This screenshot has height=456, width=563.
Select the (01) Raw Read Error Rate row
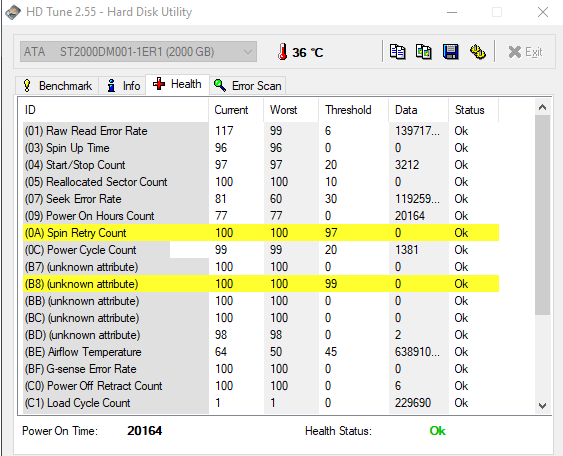coord(261,131)
